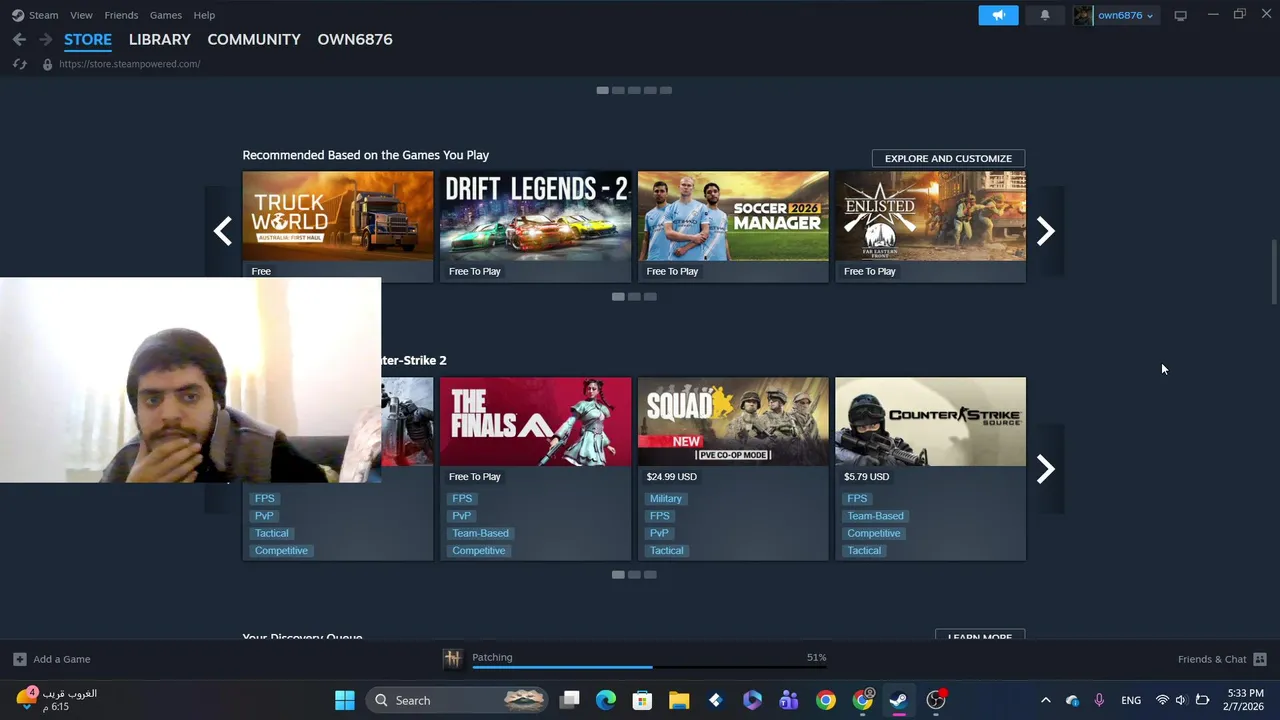Click the Add a Game plus icon
The height and width of the screenshot is (720, 1280).
[19, 659]
